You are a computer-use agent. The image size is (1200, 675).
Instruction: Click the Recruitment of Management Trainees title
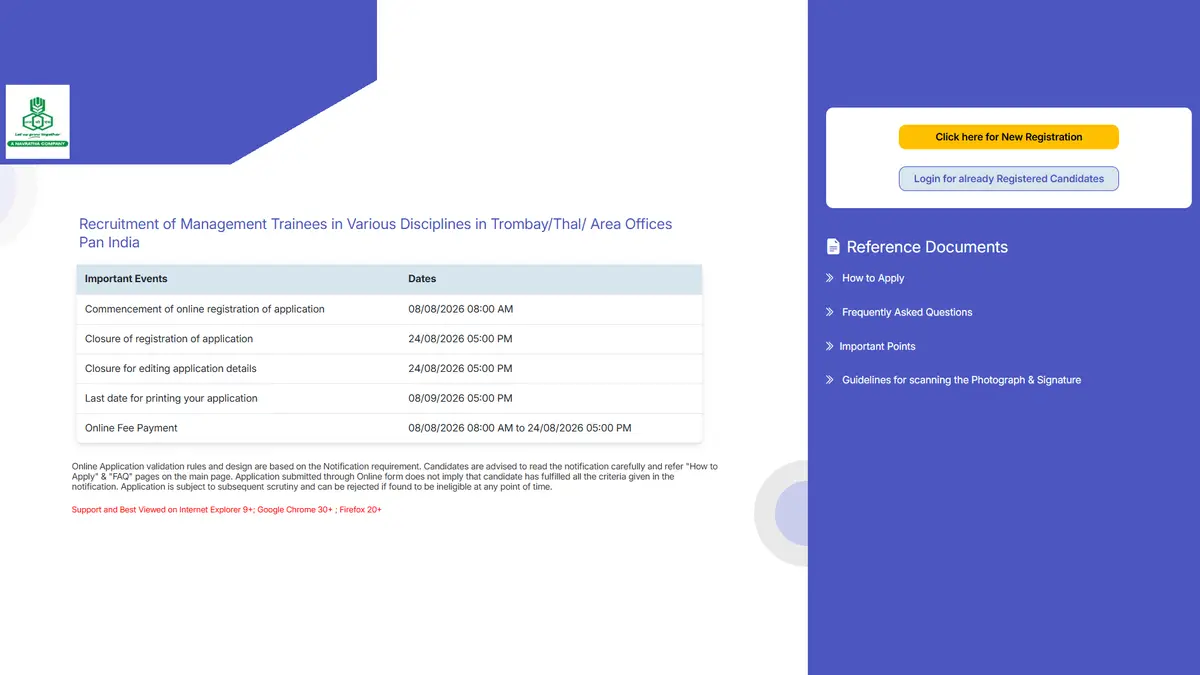[x=376, y=233]
